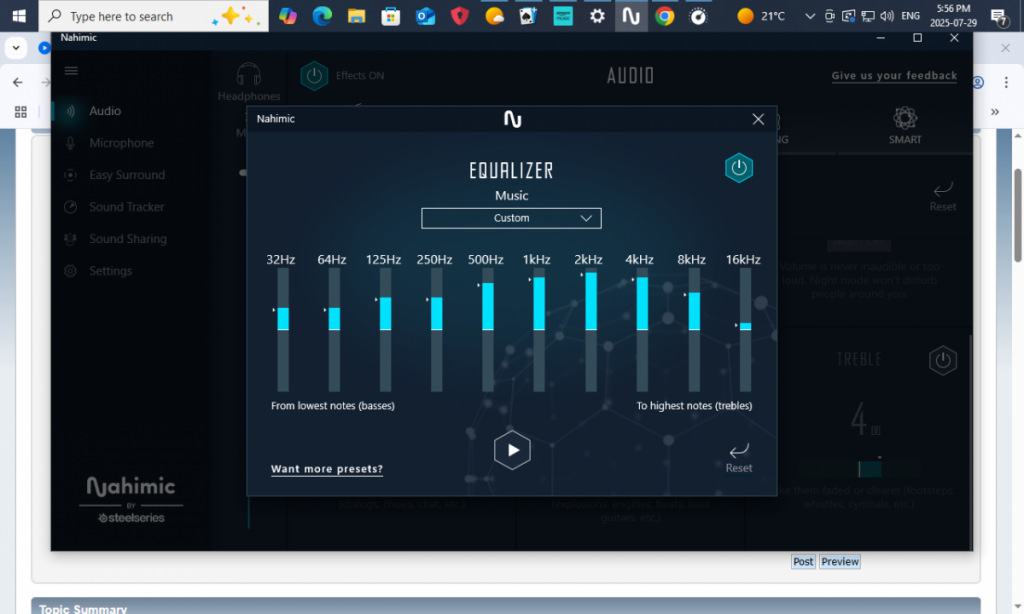1024x614 pixels.
Task: Open browser three-dot menu
Action: [x=1006, y=82]
